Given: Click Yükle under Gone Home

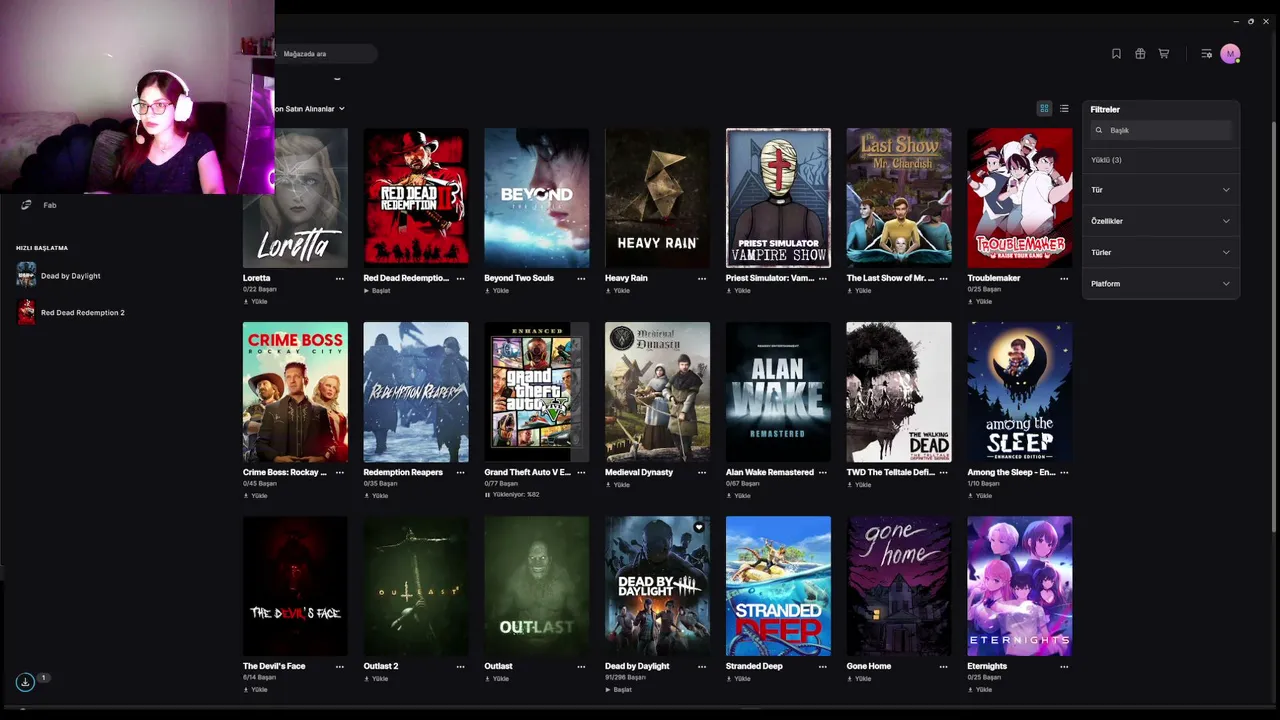Looking at the screenshot, I should (859, 679).
